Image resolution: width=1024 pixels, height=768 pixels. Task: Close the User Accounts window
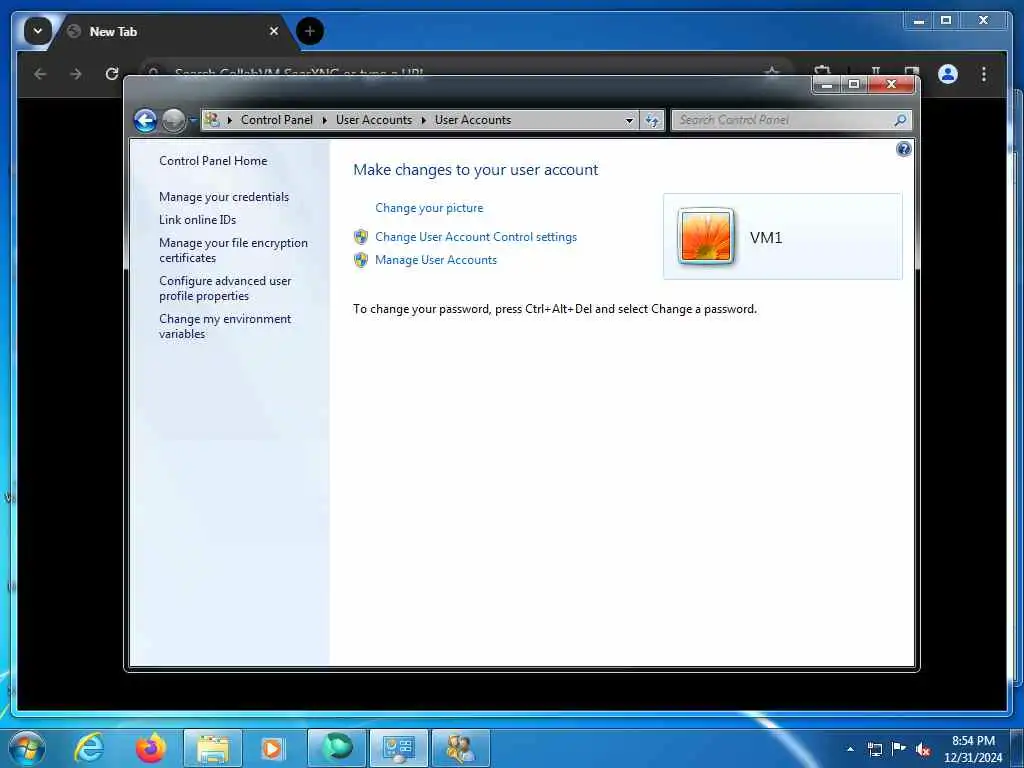click(891, 84)
